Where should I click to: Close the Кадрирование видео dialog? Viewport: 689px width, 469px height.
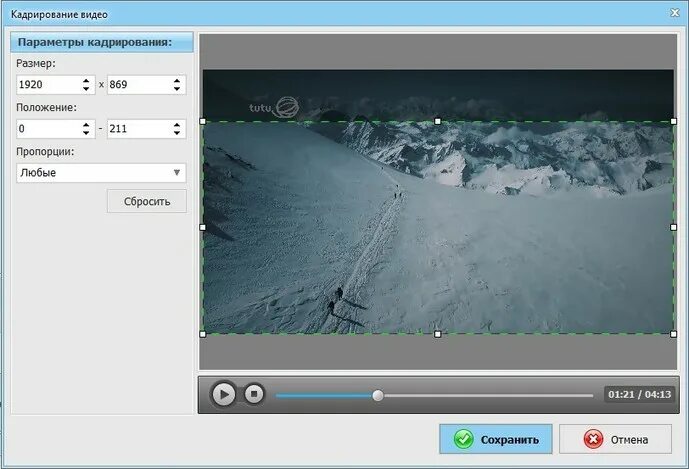675,13
